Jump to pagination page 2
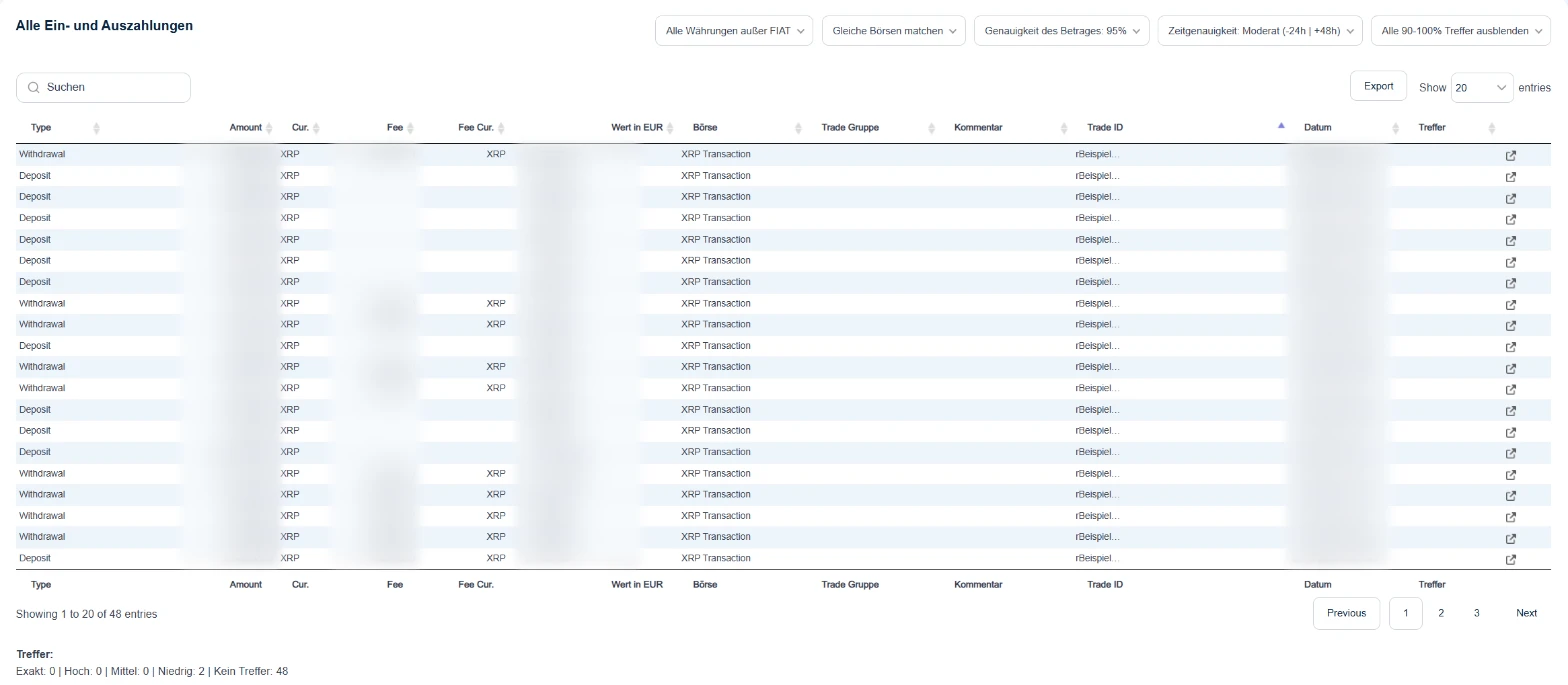 pyautogui.click(x=1441, y=613)
